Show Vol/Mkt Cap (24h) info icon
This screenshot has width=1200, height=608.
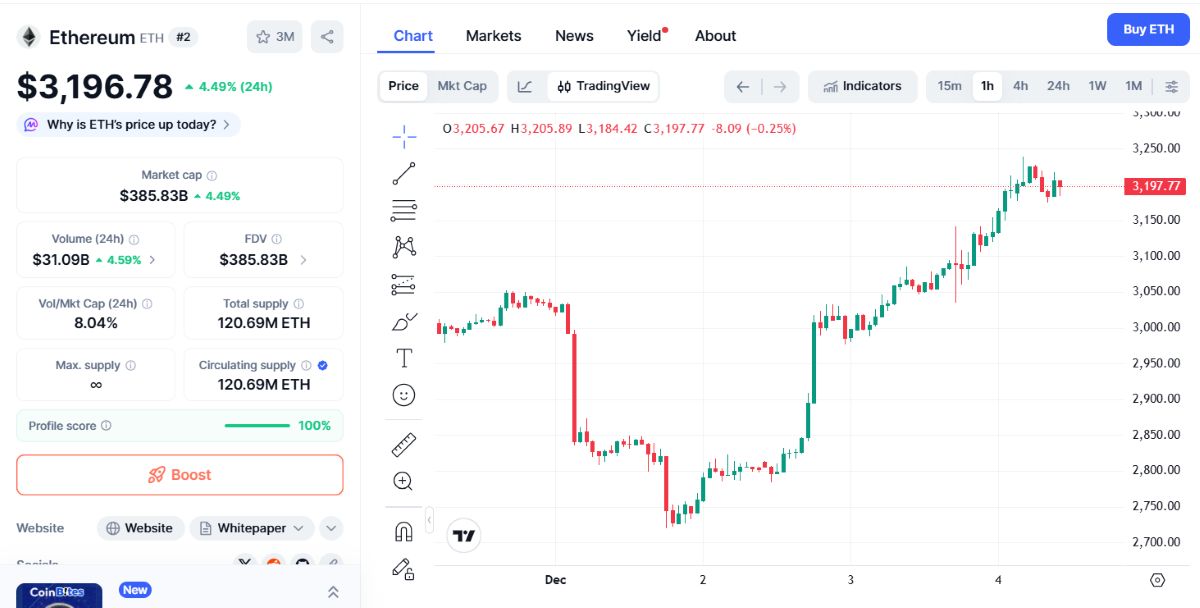(x=147, y=304)
